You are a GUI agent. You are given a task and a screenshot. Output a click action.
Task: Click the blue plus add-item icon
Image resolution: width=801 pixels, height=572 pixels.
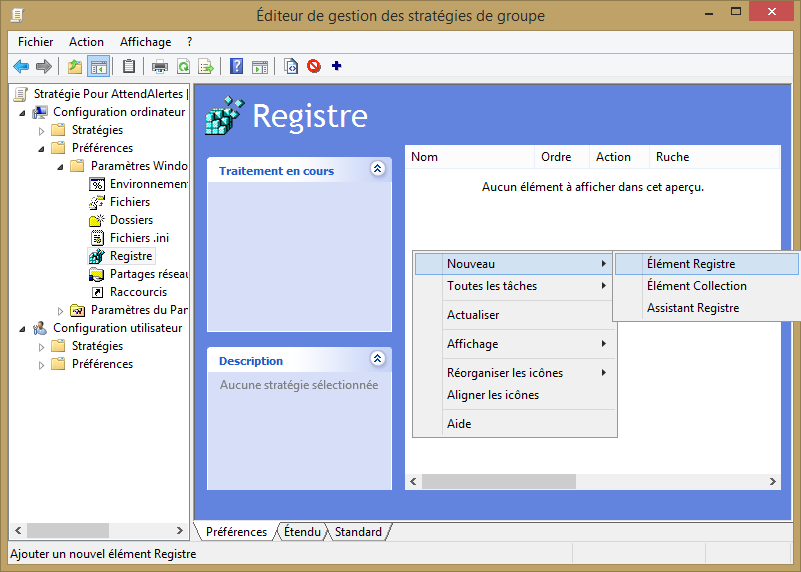tap(336, 67)
